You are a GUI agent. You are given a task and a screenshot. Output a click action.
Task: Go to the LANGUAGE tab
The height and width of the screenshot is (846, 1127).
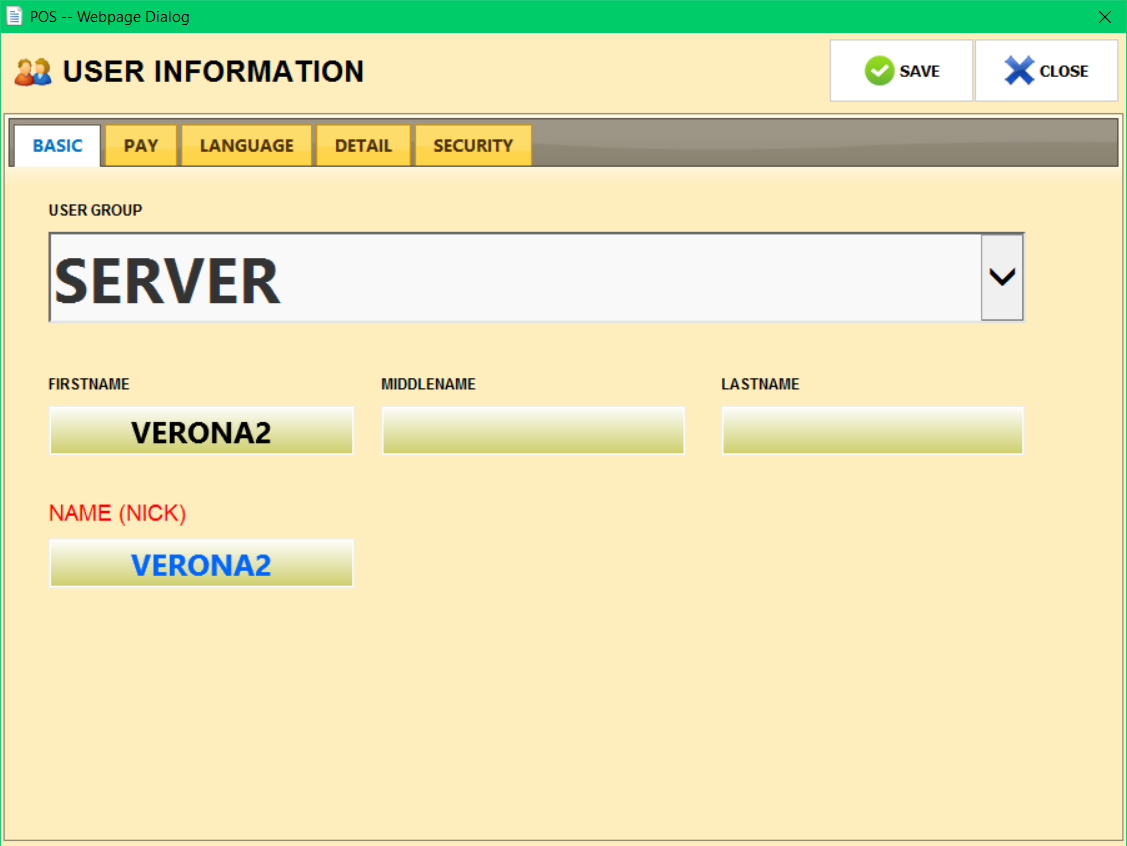point(247,146)
